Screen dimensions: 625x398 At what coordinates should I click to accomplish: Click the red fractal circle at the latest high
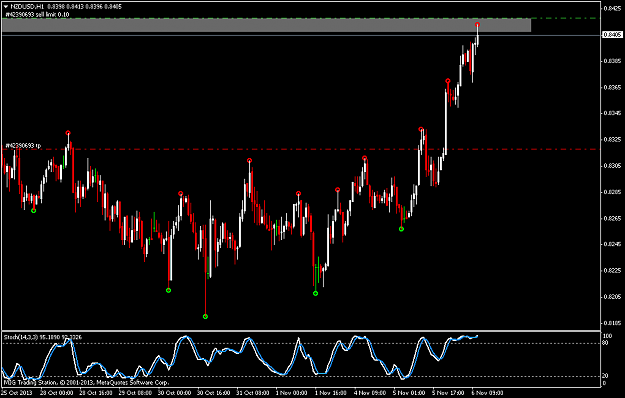(x=477, y=25)
